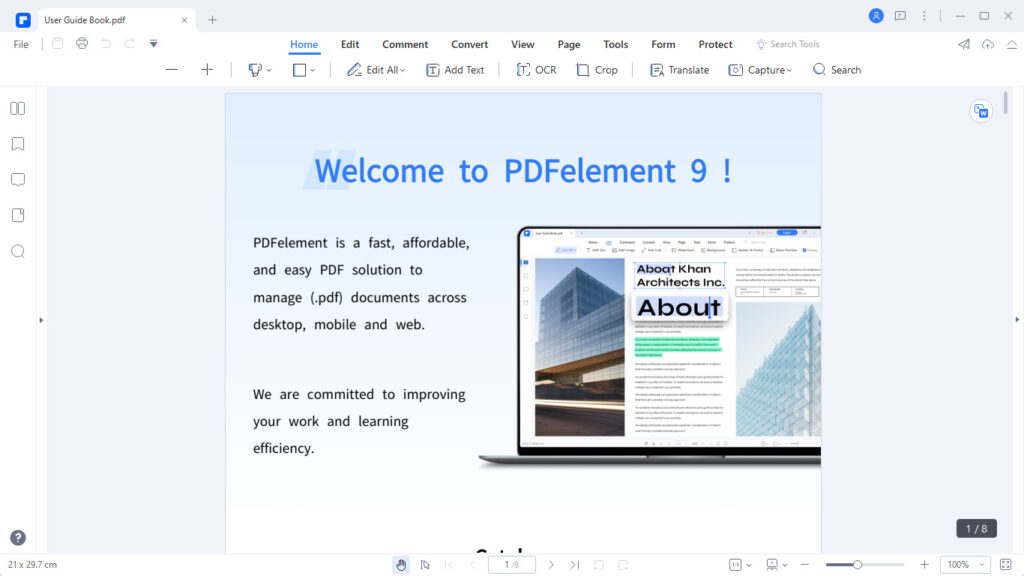Switch to the Comment tab
Screen dimensions: 1024x576
click(405, 44)
